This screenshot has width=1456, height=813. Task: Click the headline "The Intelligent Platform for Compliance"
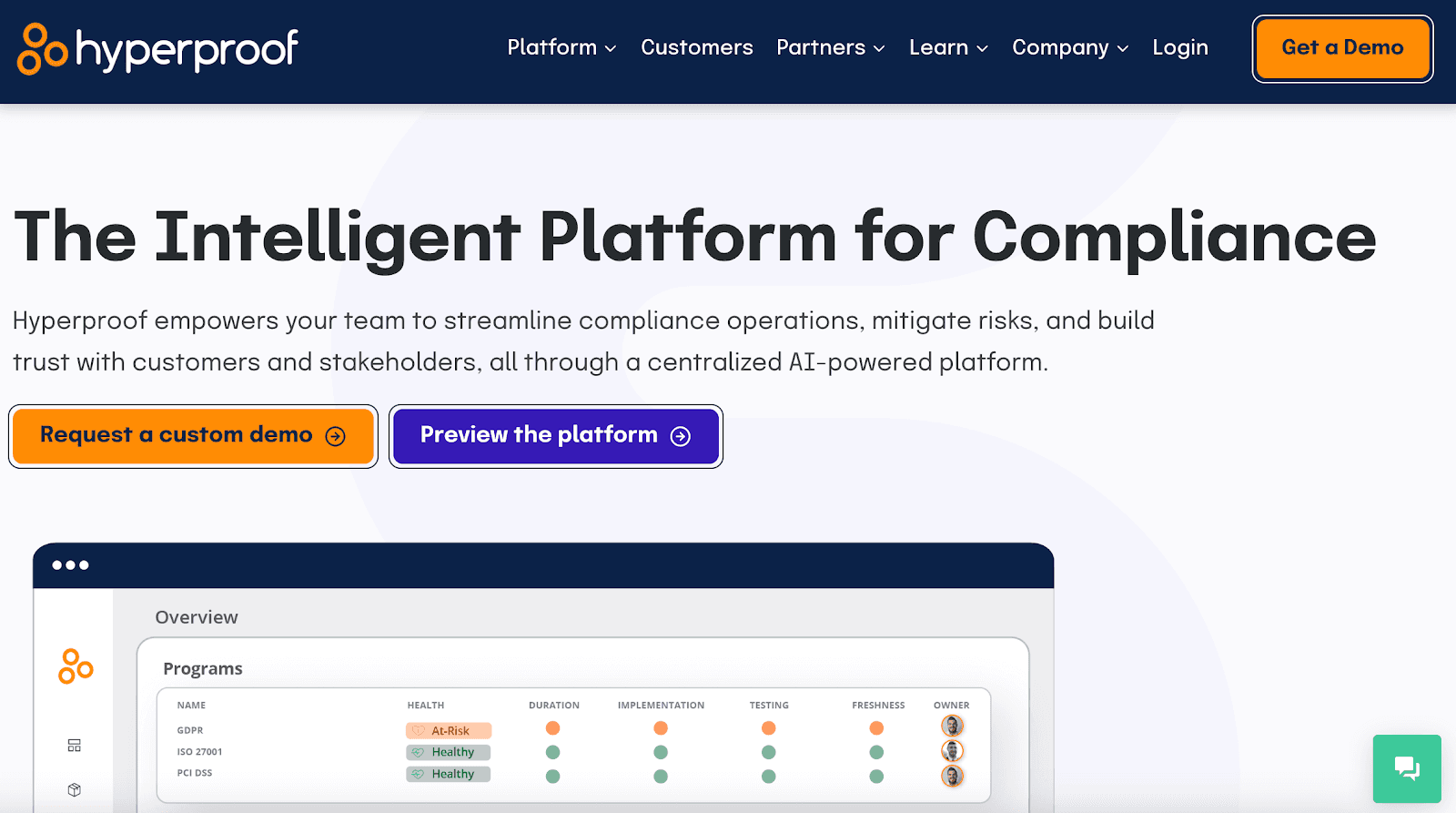click(695, 238)
